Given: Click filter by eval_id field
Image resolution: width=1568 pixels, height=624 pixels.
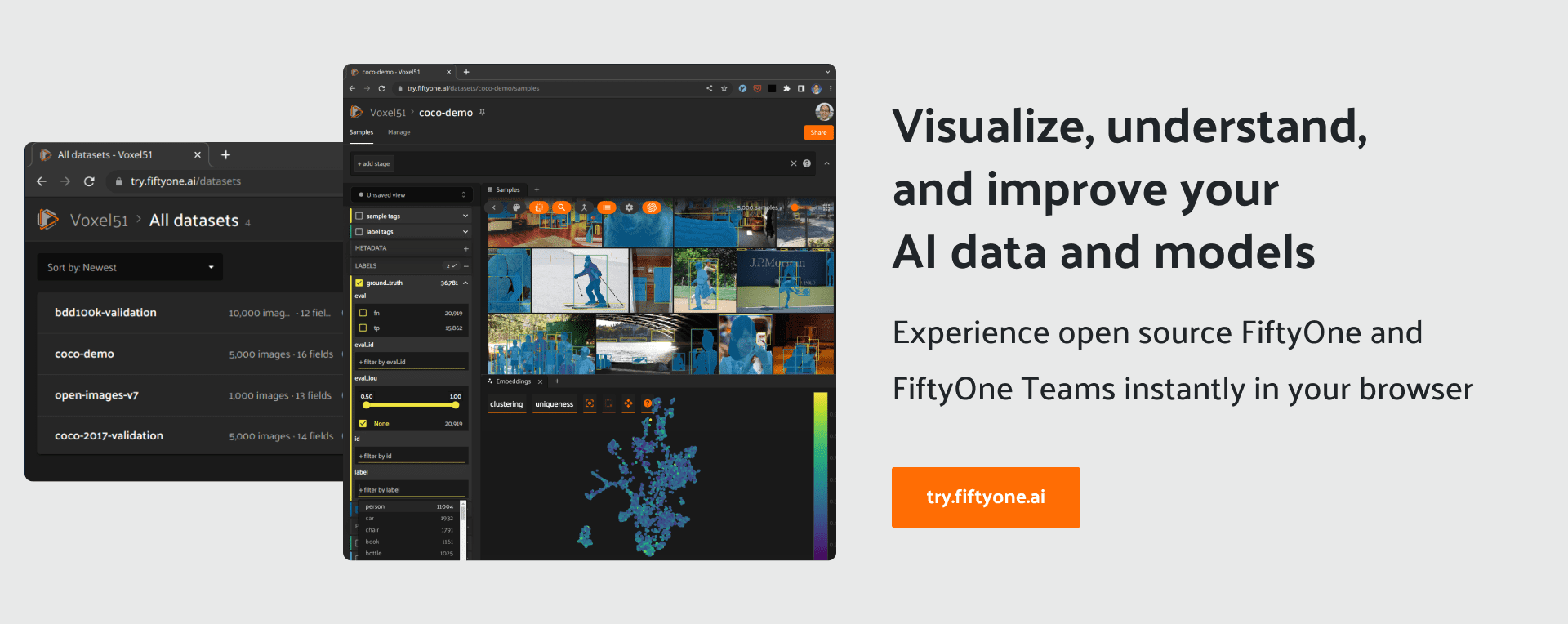Looking at the screenshot, I should coord(413,362).
